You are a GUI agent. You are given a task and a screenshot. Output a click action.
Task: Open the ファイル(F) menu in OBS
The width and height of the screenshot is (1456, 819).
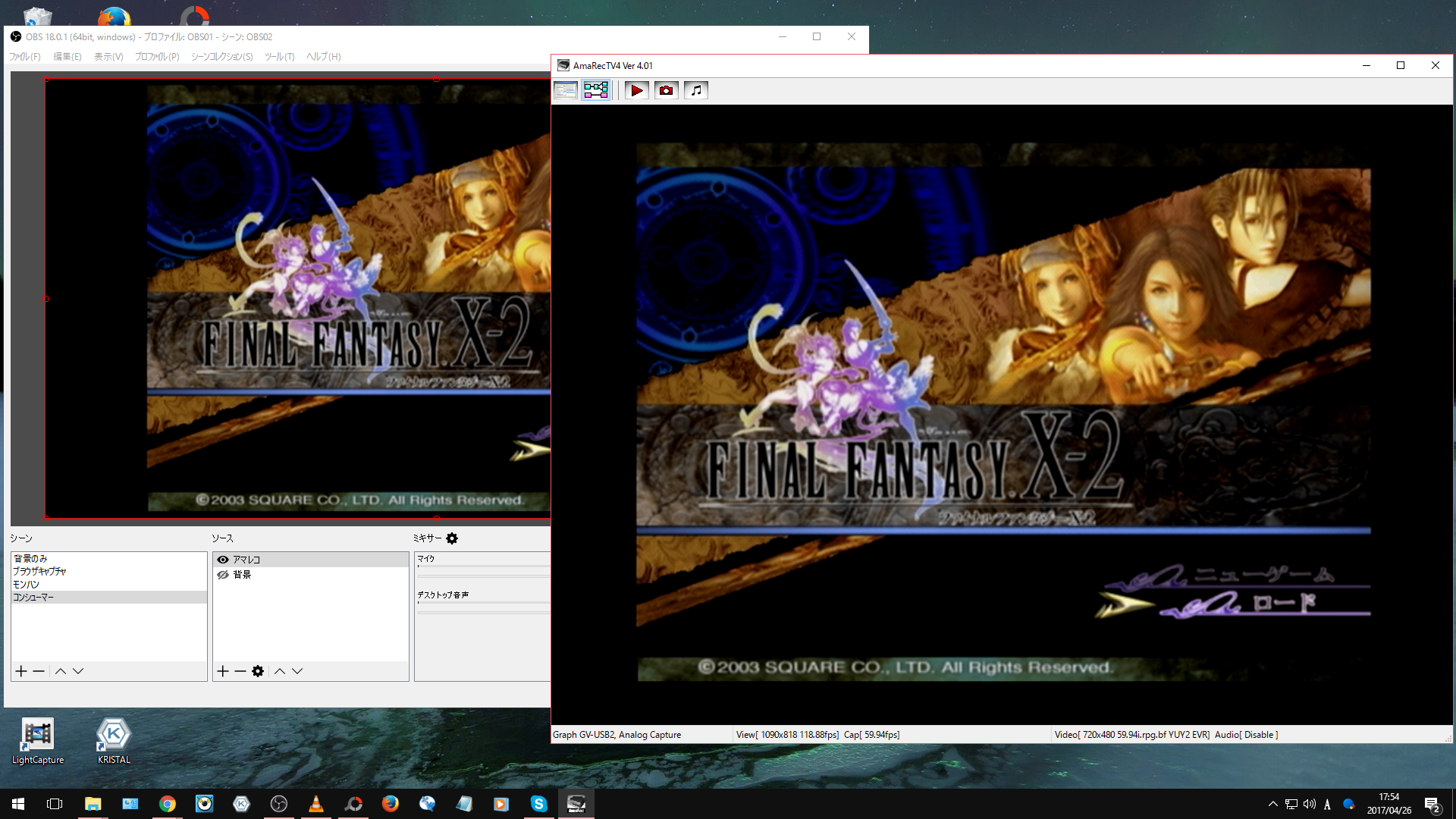(x=25, y=57)
